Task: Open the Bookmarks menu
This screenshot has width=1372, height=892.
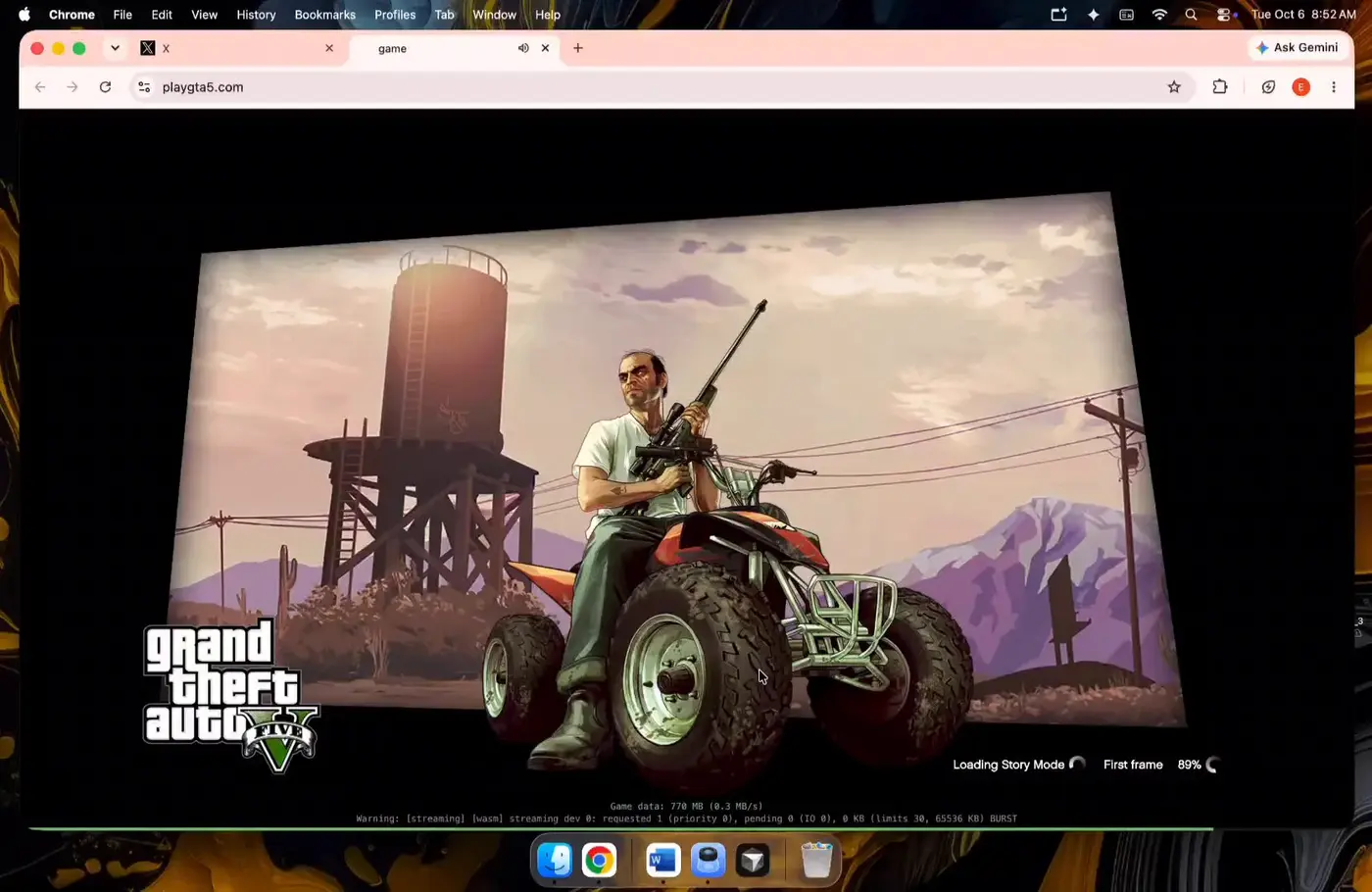Action: coord(324,15)
